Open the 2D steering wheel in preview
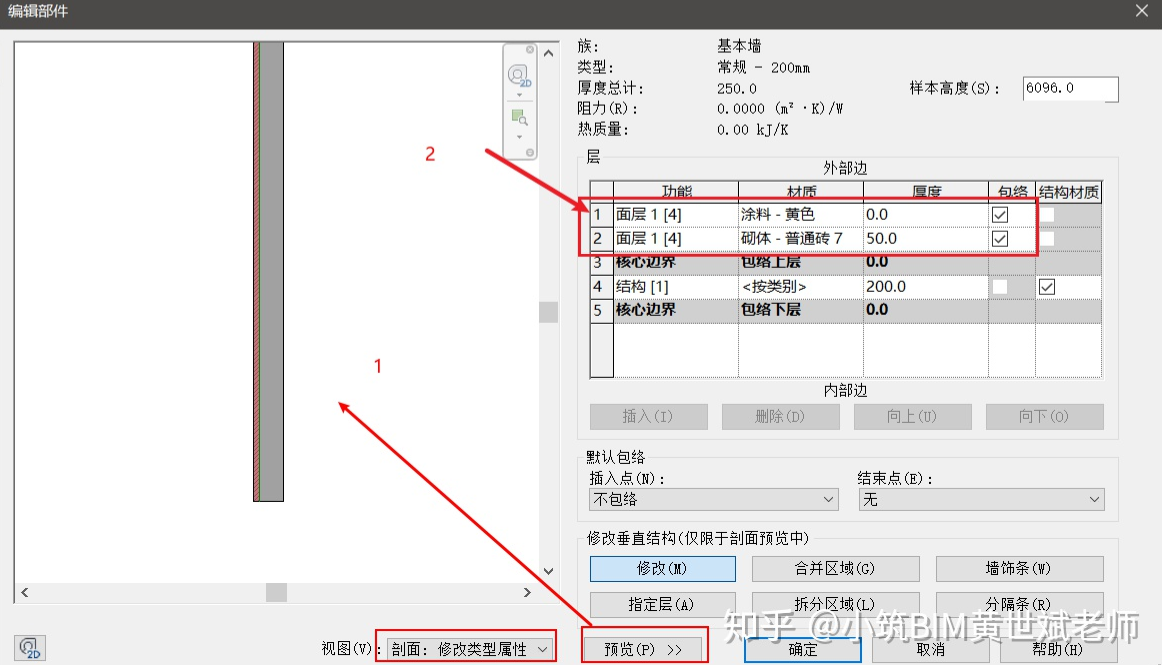The height and width of the screenshot is (665, 1162). tap(519, 75)
